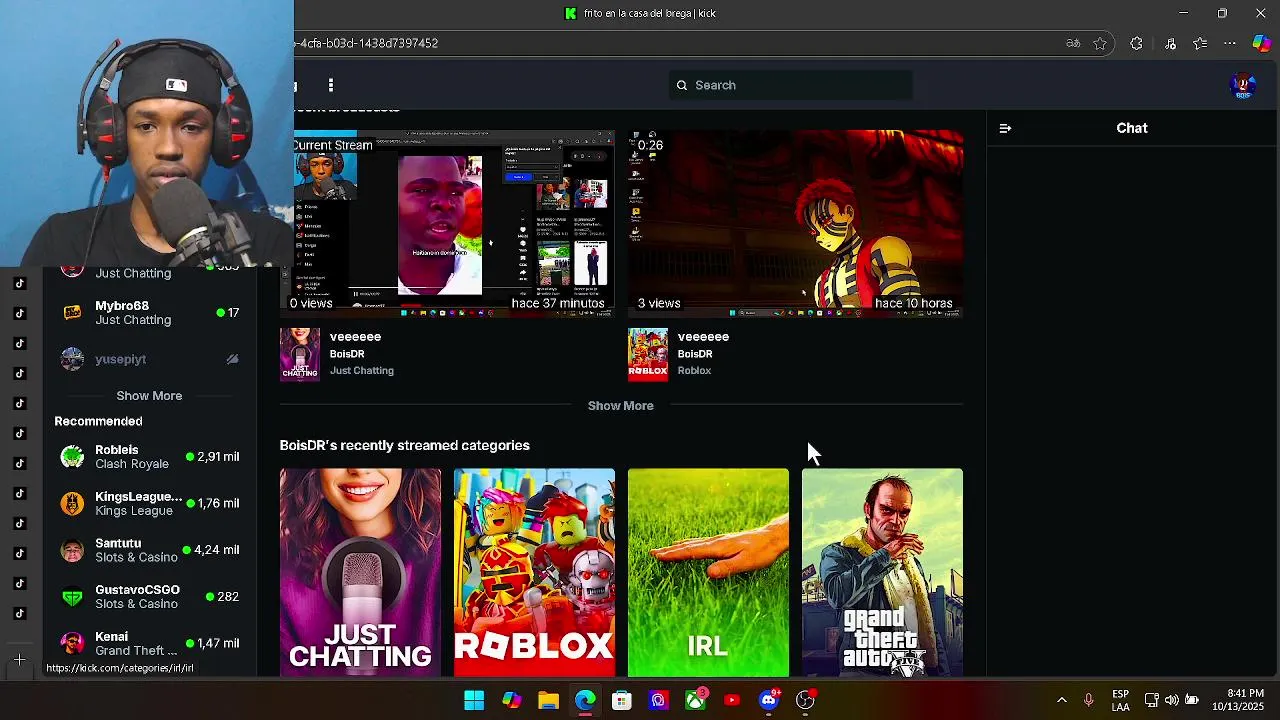Click Mybro68 channel avatar
The height and width of the screenshot is (720, 1280).
click(x=72, y=313)
